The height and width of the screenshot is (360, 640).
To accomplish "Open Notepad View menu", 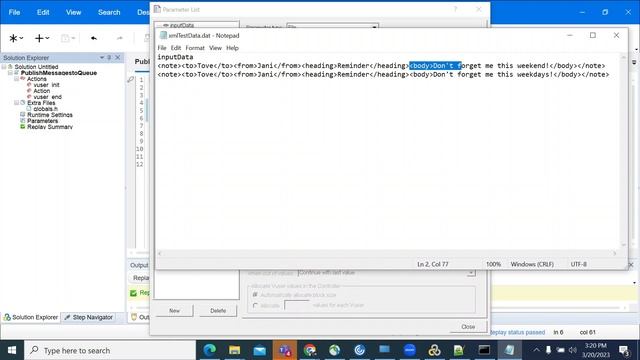I will tap(215, 48).
